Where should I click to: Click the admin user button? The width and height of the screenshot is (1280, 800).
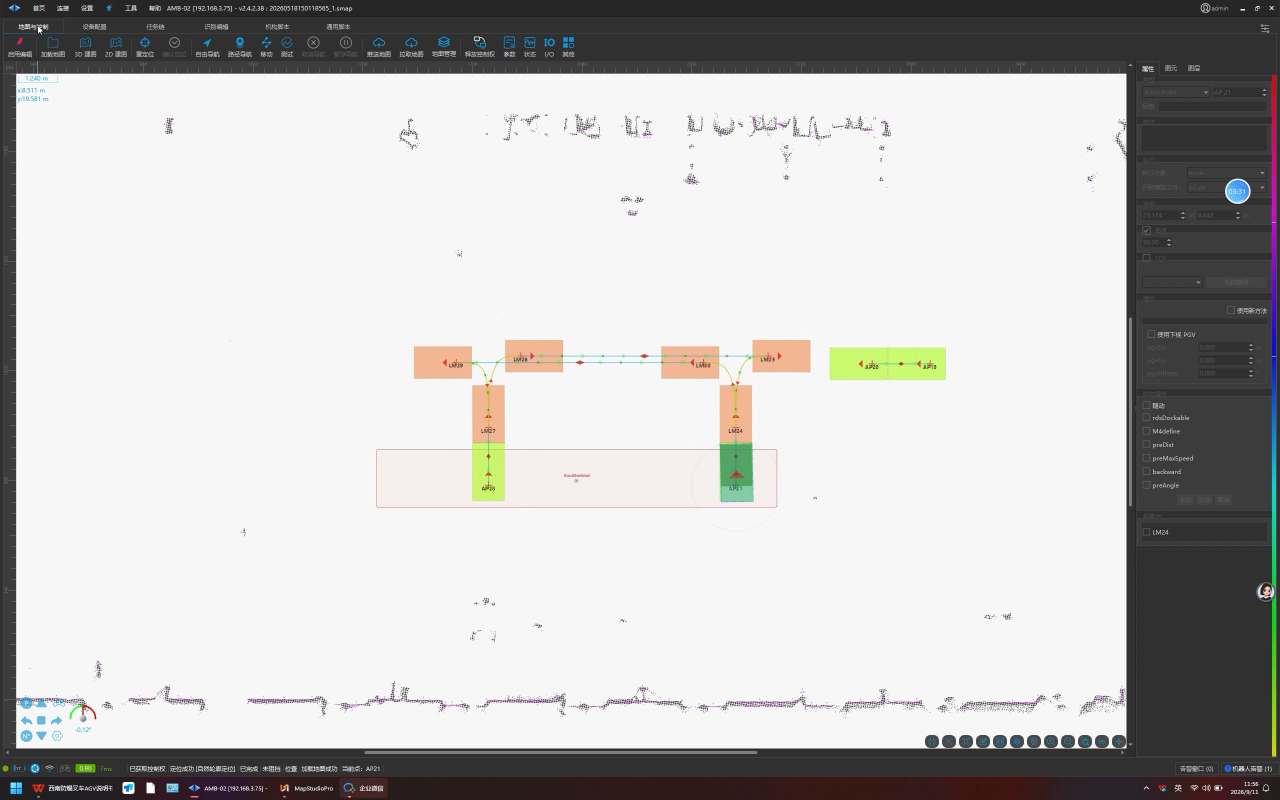(x=1215, y=8)
